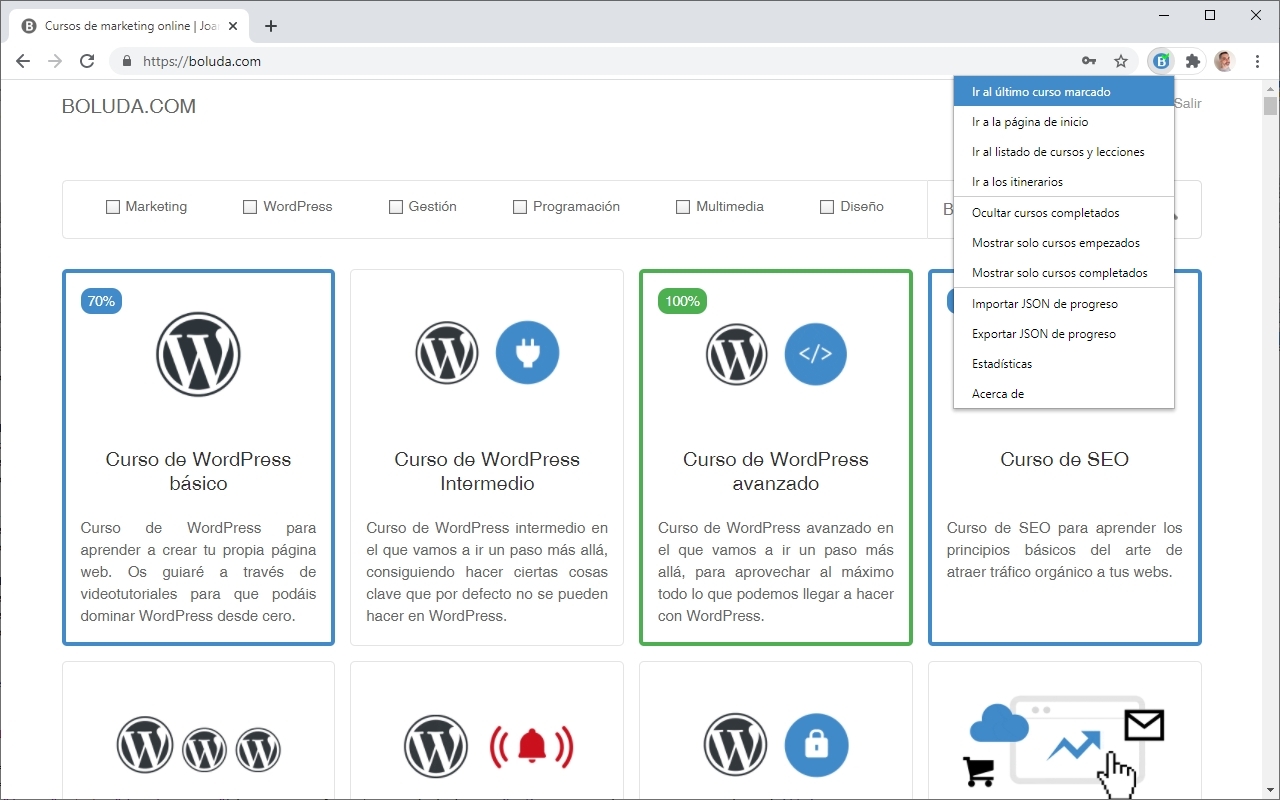
Task: Open the Curso de WordPress Intermedio card
Action: coord(487,458)
